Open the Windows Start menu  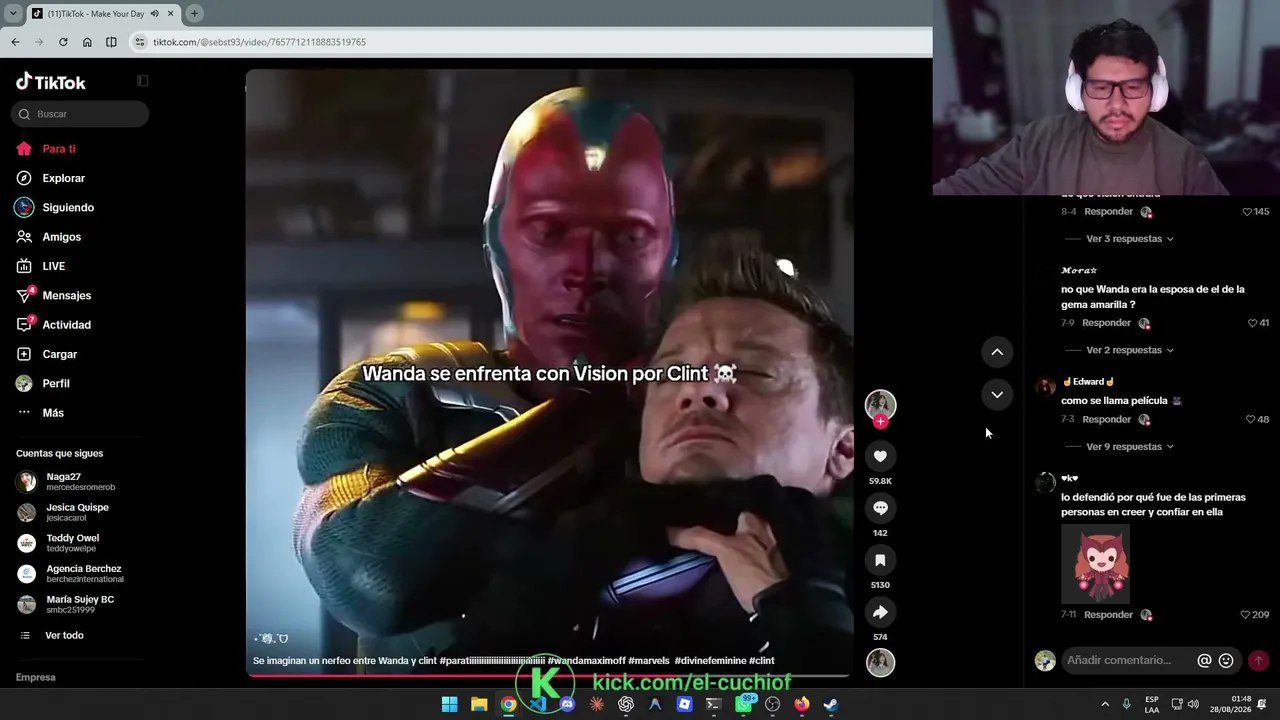coord(450,704)
